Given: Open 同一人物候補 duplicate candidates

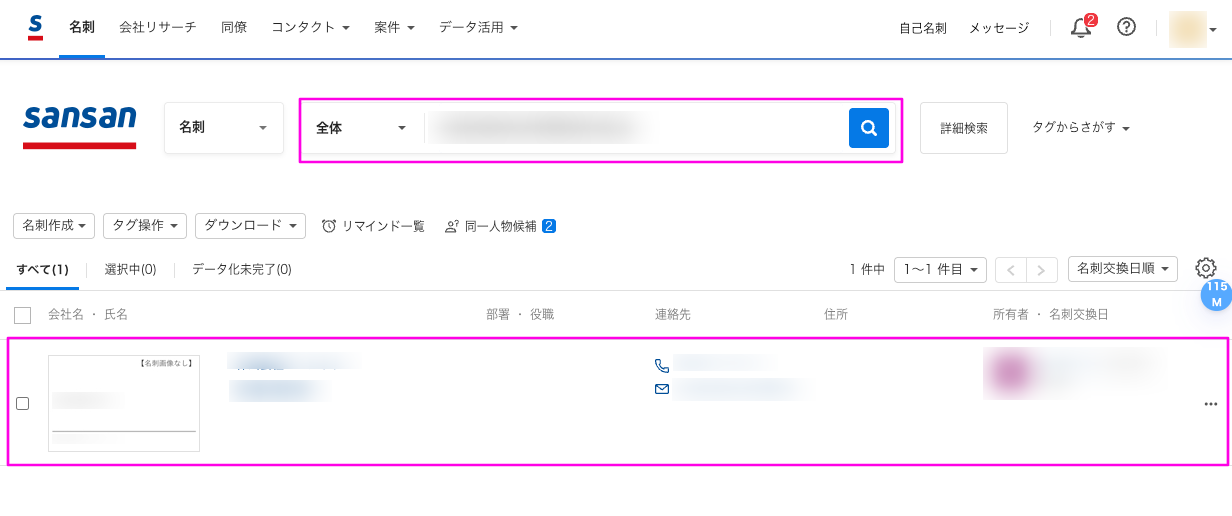Looking at the screenshot, I should point(500,226).
